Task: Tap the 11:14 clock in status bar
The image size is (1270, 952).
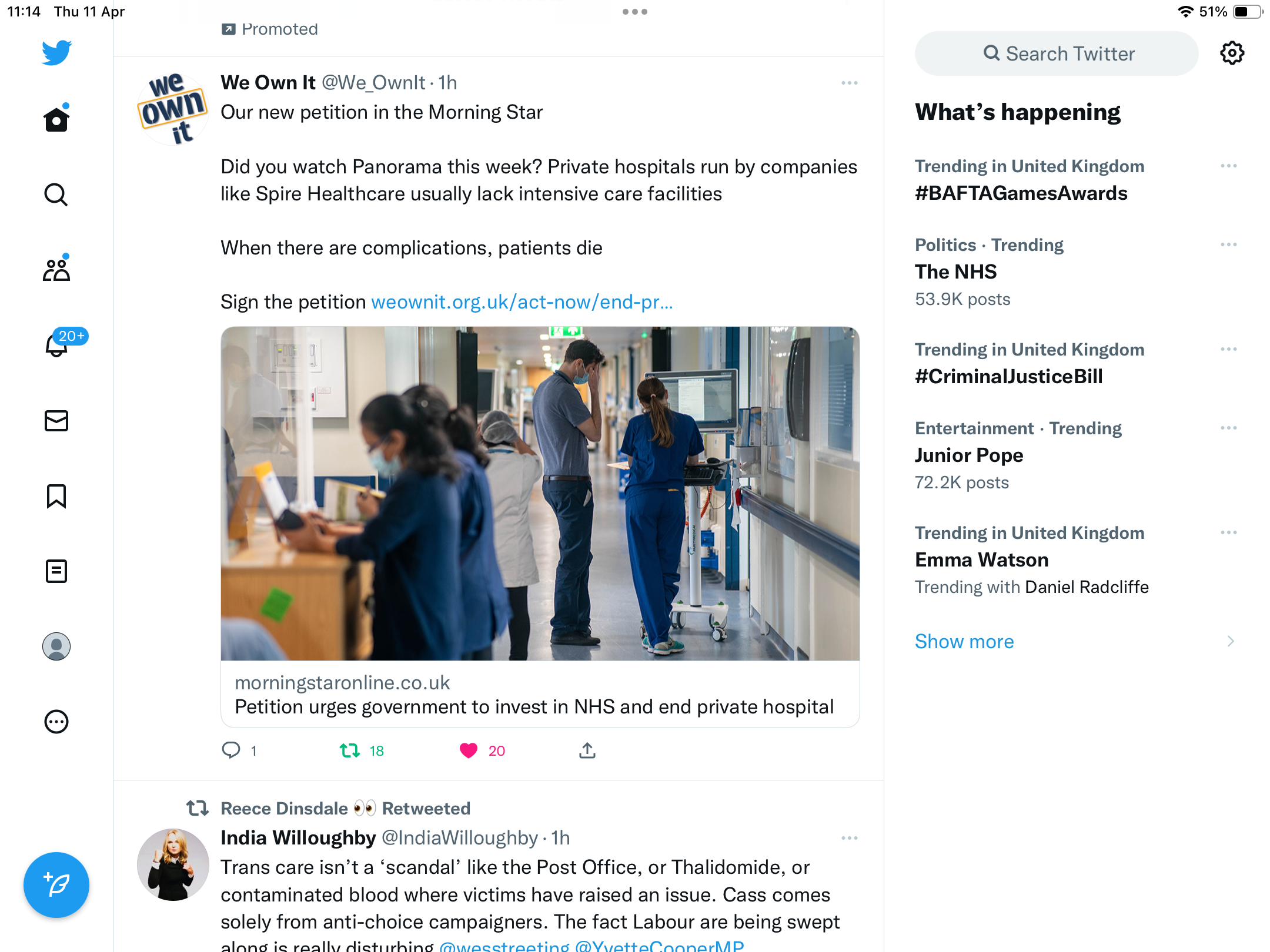Action: pyautogui.click(x=24, y=12)
